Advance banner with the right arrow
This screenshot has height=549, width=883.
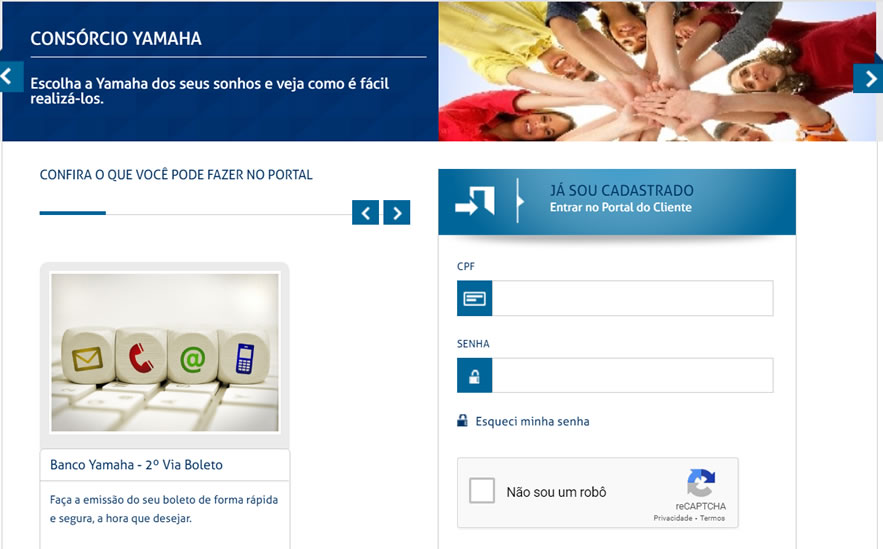click(x=868, y=78)
